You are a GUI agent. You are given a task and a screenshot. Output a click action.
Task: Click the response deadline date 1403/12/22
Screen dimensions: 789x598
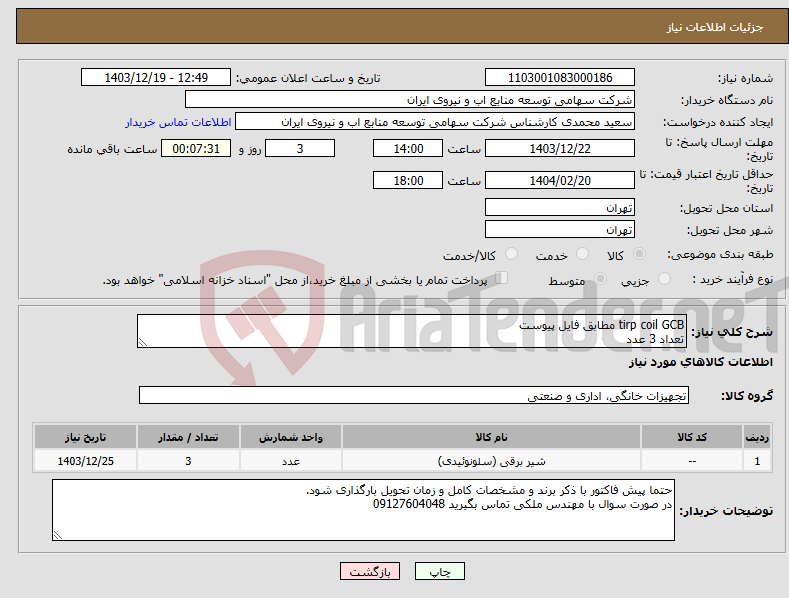(560, 148)
